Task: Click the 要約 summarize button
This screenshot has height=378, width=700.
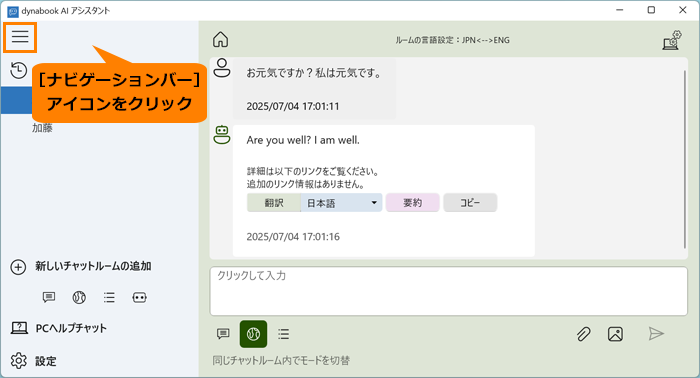Action: point(412,203)
